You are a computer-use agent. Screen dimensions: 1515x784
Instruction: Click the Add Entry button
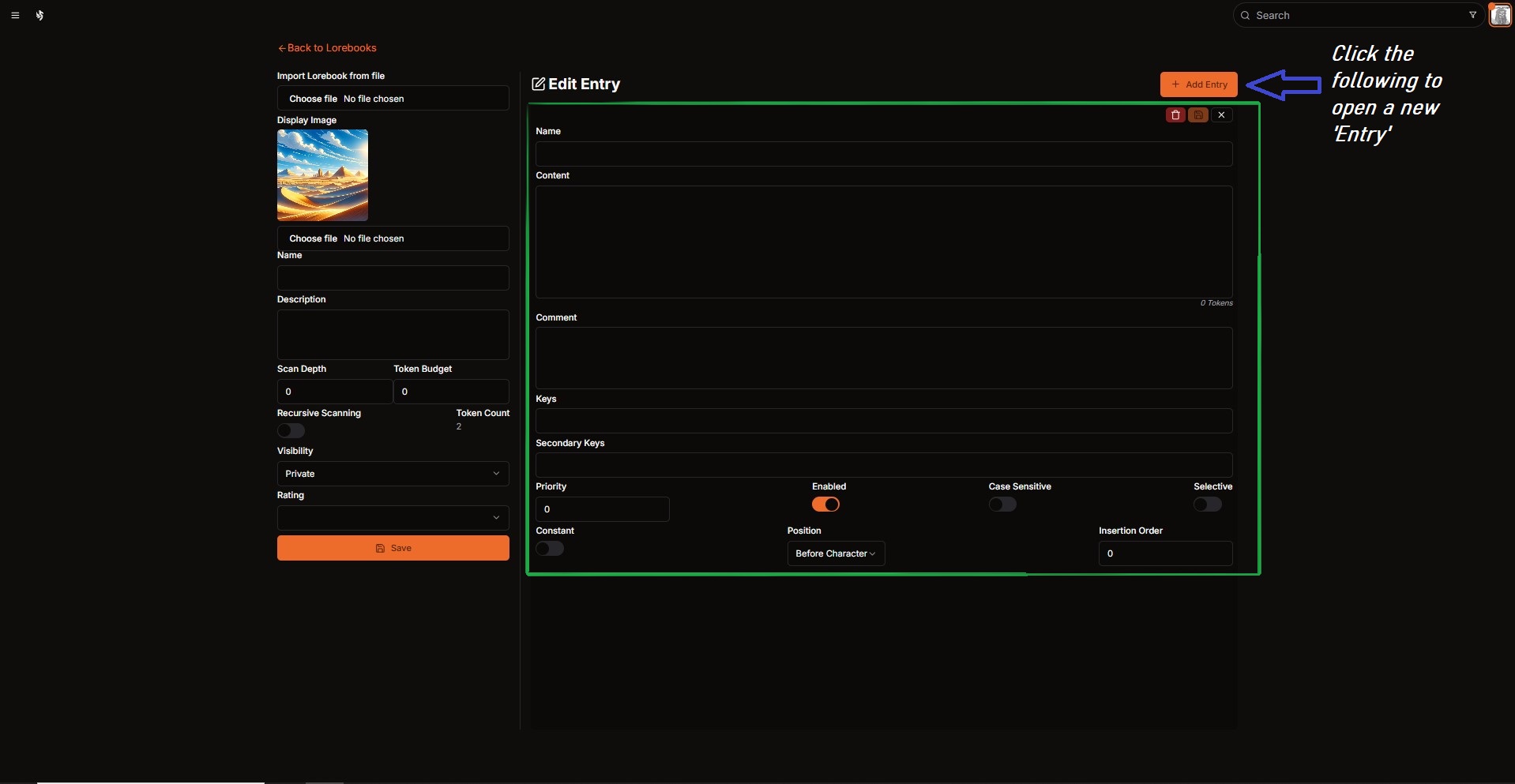(x=1198, y=84)
